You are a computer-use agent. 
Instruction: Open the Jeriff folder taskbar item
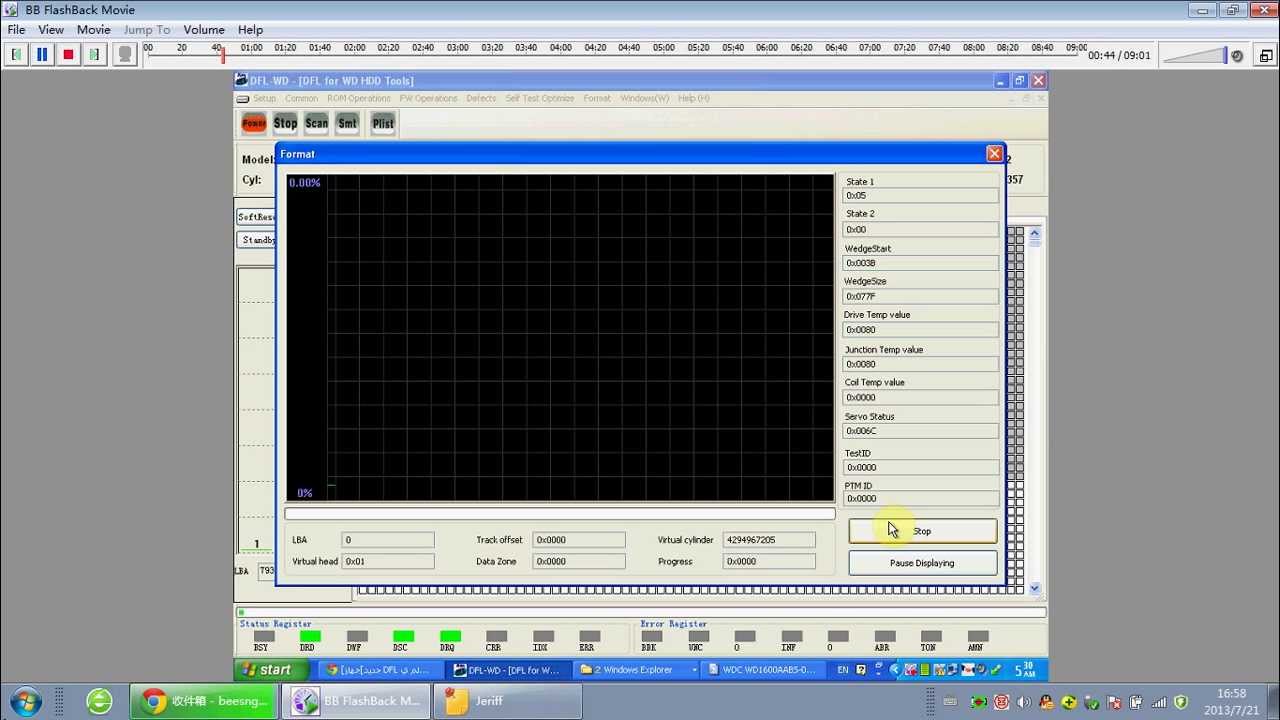click(x=507, y=701)
